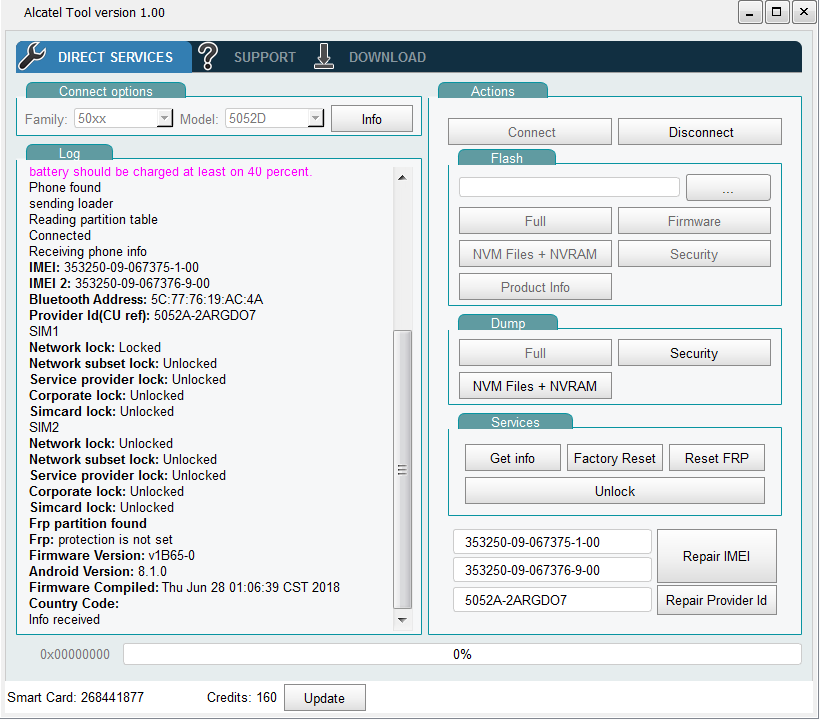The height and width of the screenshot is (720, 820).
Task: Click the Get info button
Action: [x=512, y=458]
